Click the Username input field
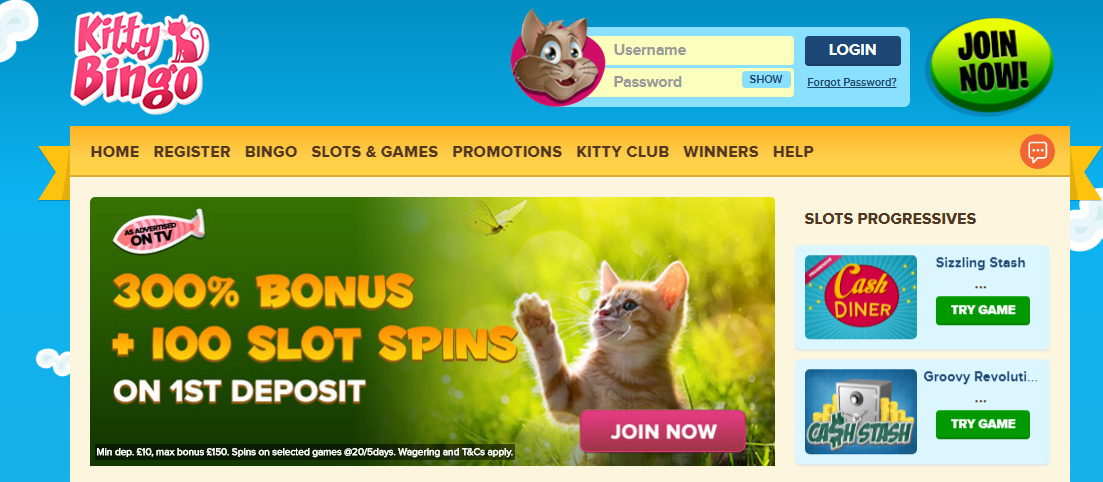The image size is (1103, 482). (x=699, y=50)
